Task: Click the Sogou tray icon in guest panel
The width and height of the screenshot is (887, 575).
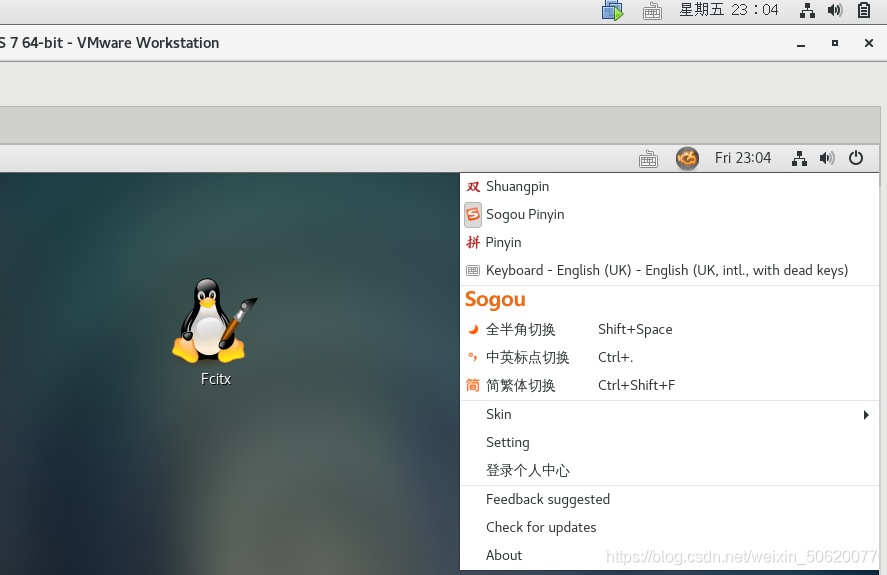Action: coord(687,158)
